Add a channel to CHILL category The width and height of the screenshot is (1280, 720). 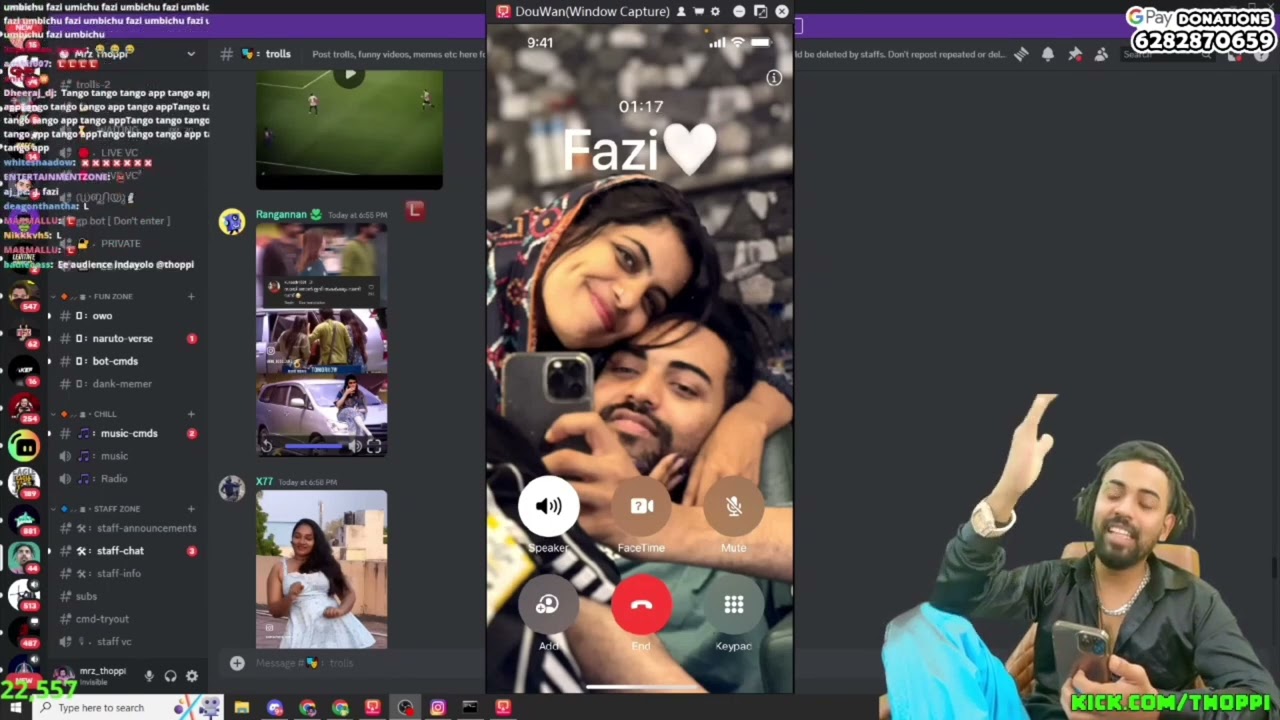[190, 414]
